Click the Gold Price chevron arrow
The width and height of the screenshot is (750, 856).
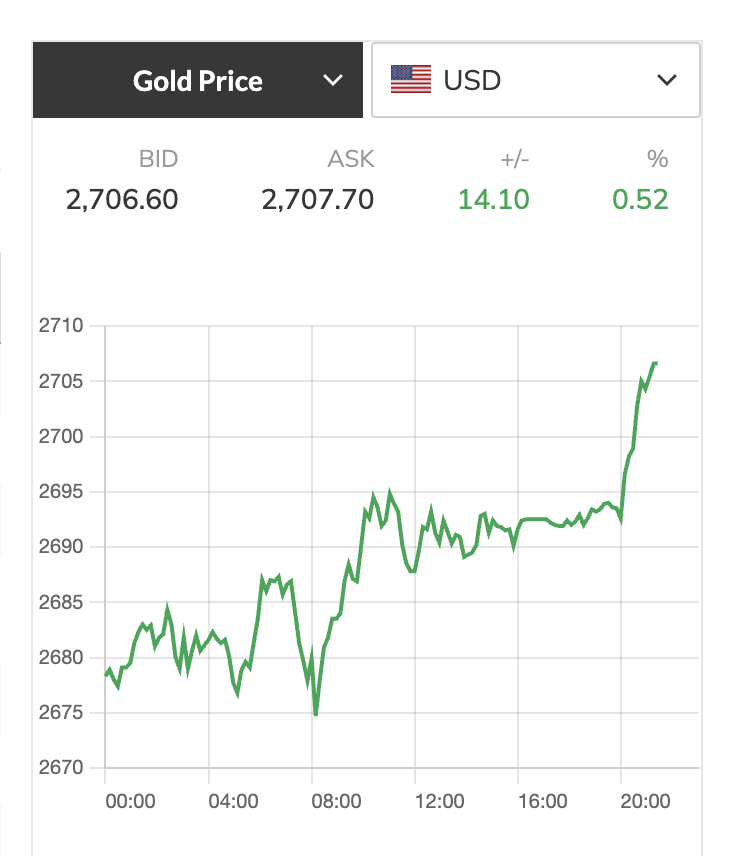[332, 81]
